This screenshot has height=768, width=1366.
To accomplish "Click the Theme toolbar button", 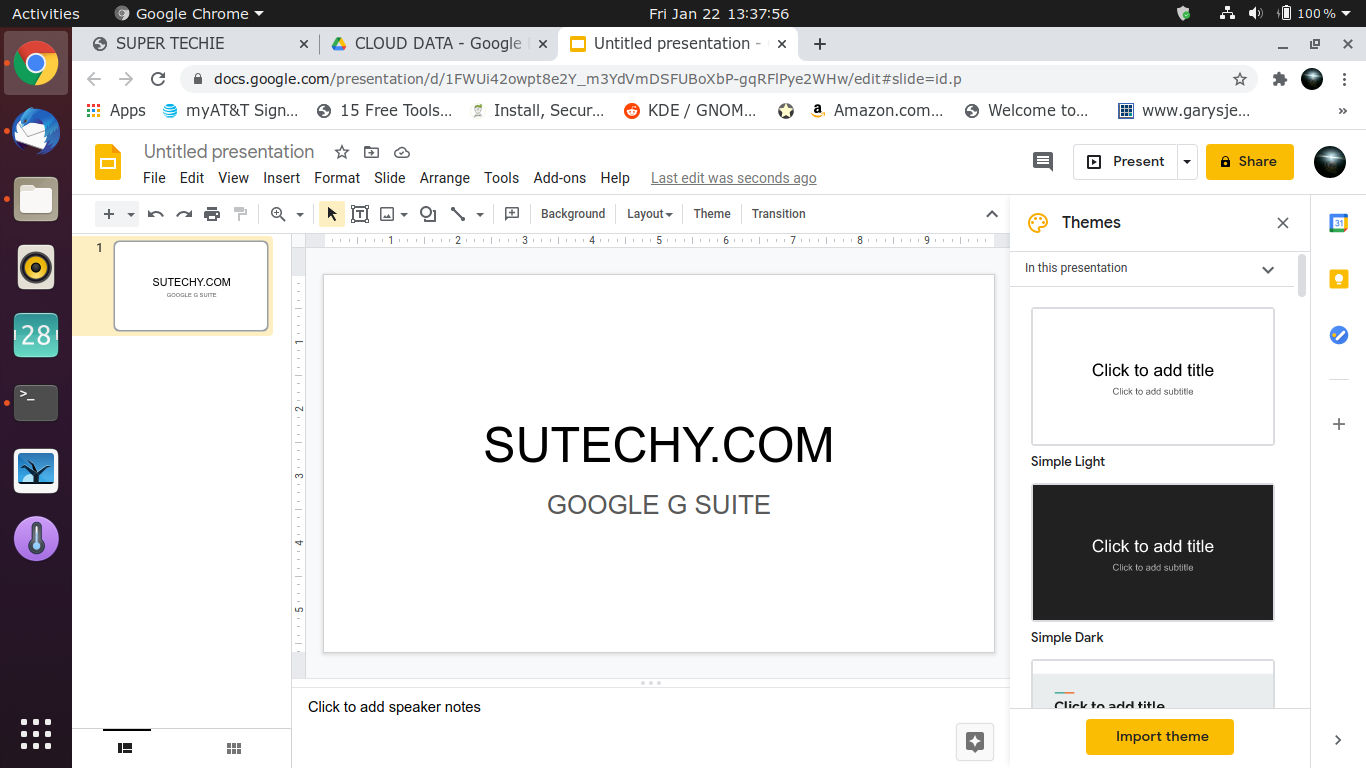I will tap(712, 214).
